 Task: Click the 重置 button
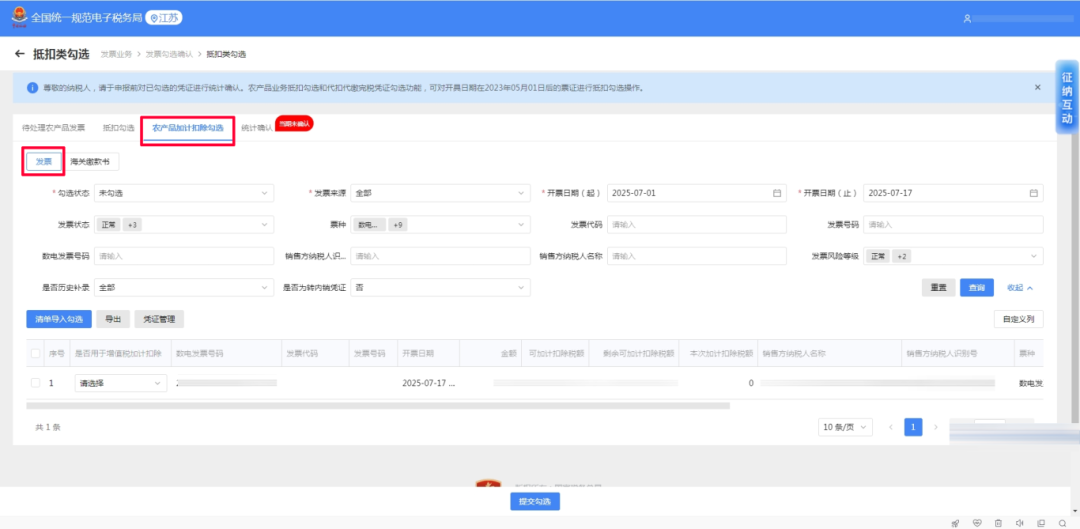point(938,288)
